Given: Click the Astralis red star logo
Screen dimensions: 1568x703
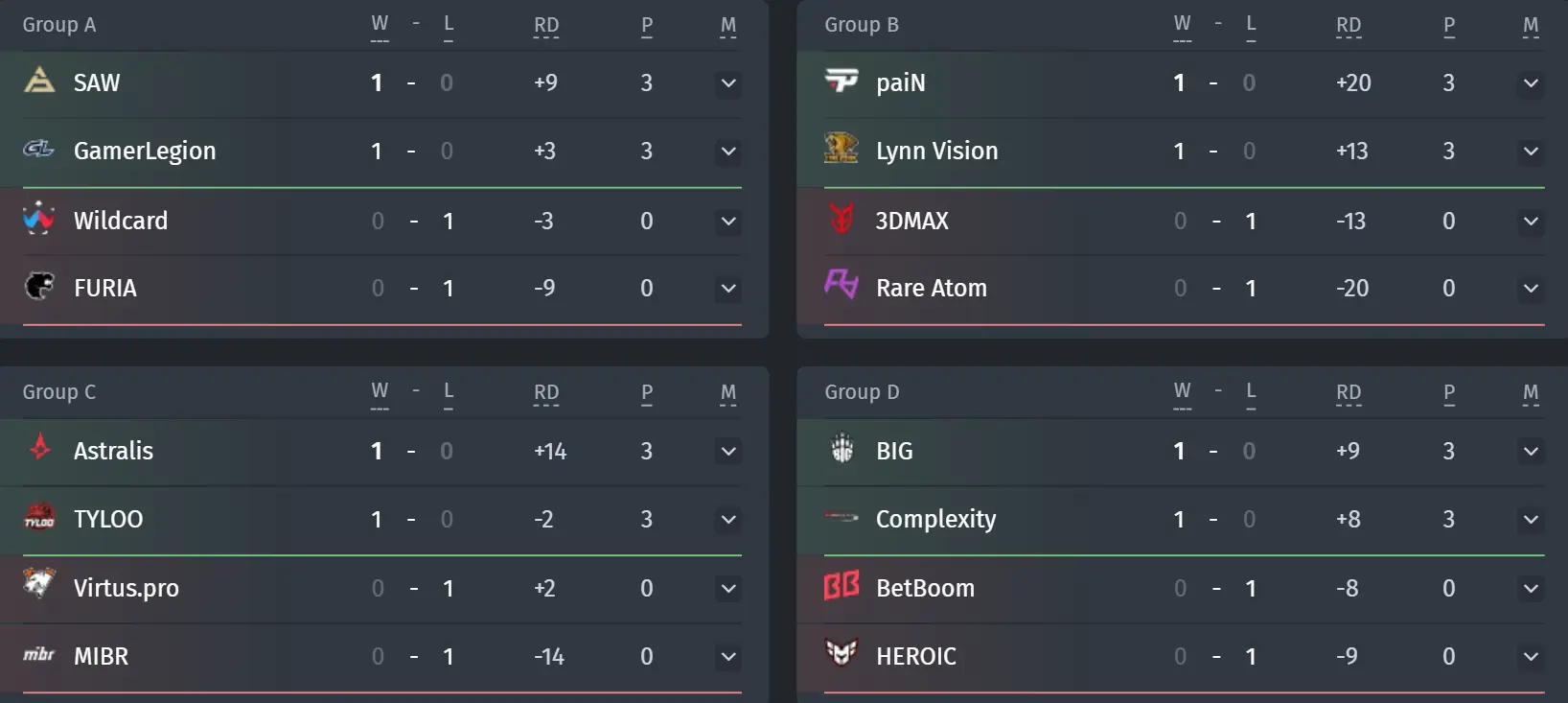Looking at the screenshot, I should pyautogui.click(x=39, y=447).
